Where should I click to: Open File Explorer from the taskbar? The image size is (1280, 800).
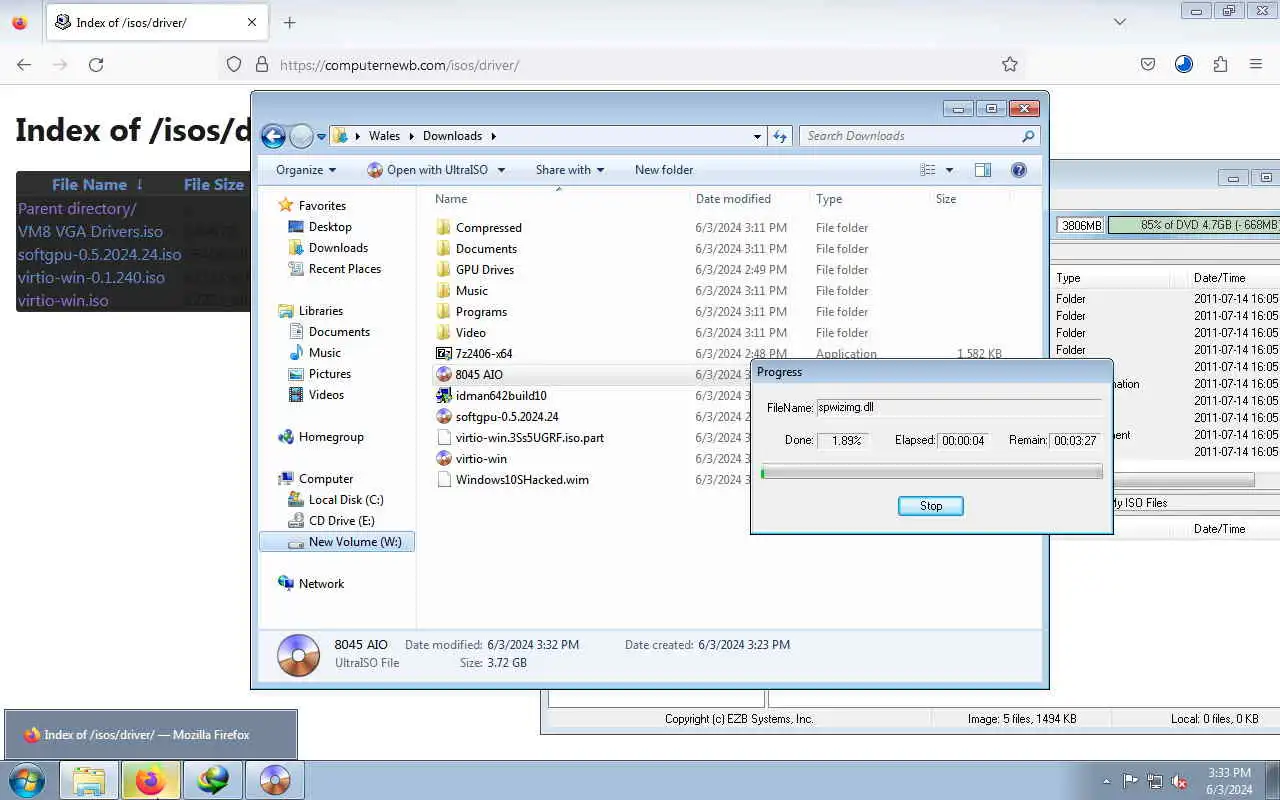click(x=88, y=780)
